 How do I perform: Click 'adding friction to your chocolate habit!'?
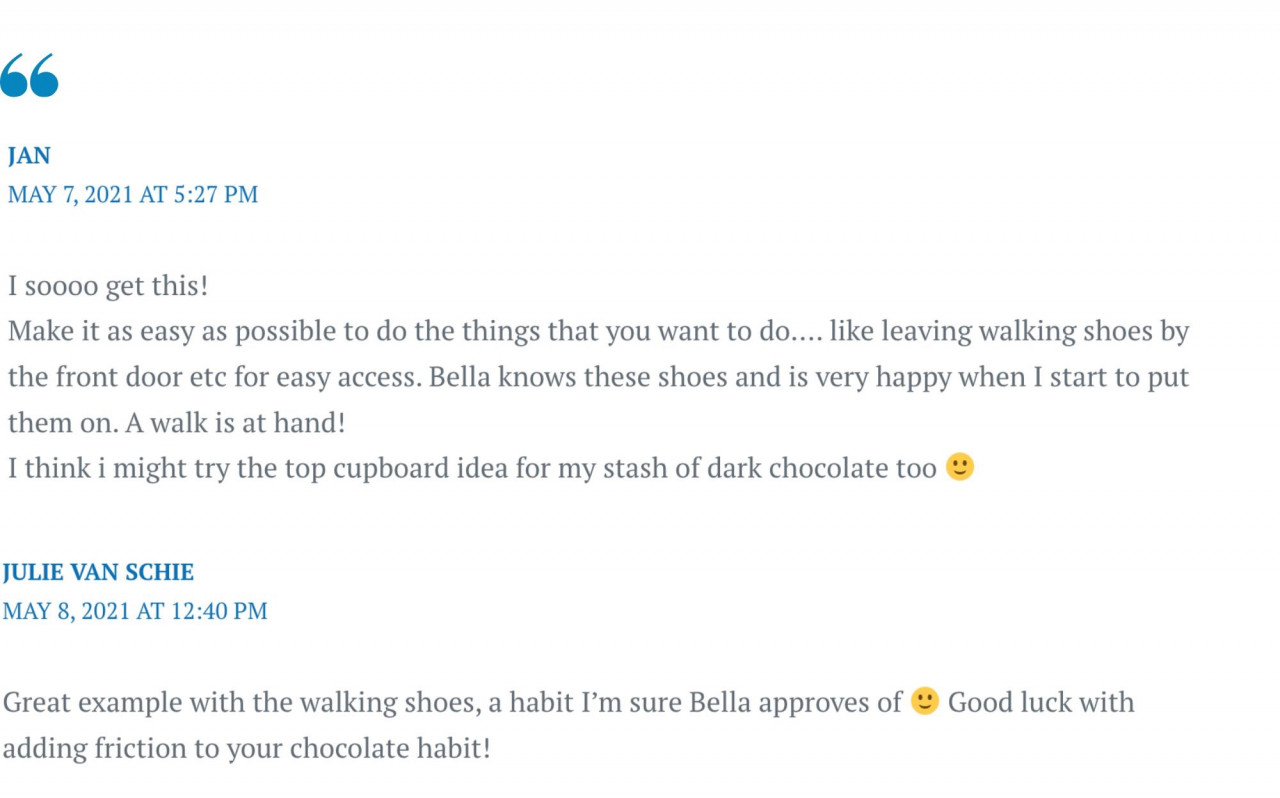[x=247, y=748]
